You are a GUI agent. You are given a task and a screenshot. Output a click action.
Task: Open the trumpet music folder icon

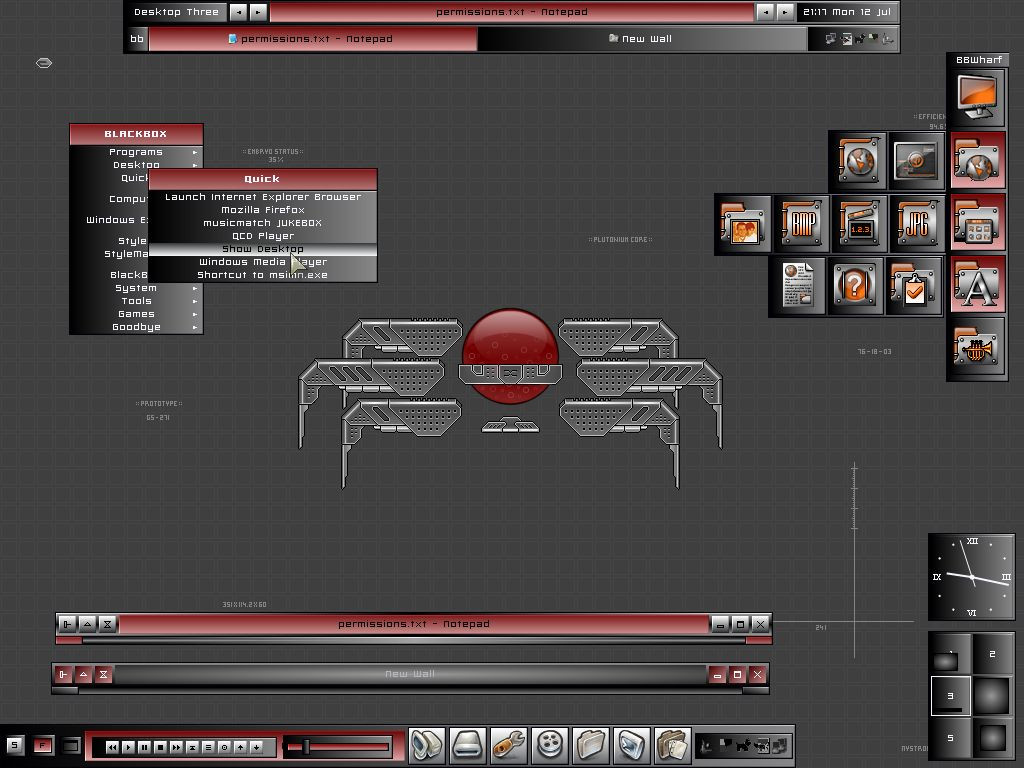click(977, 348)
